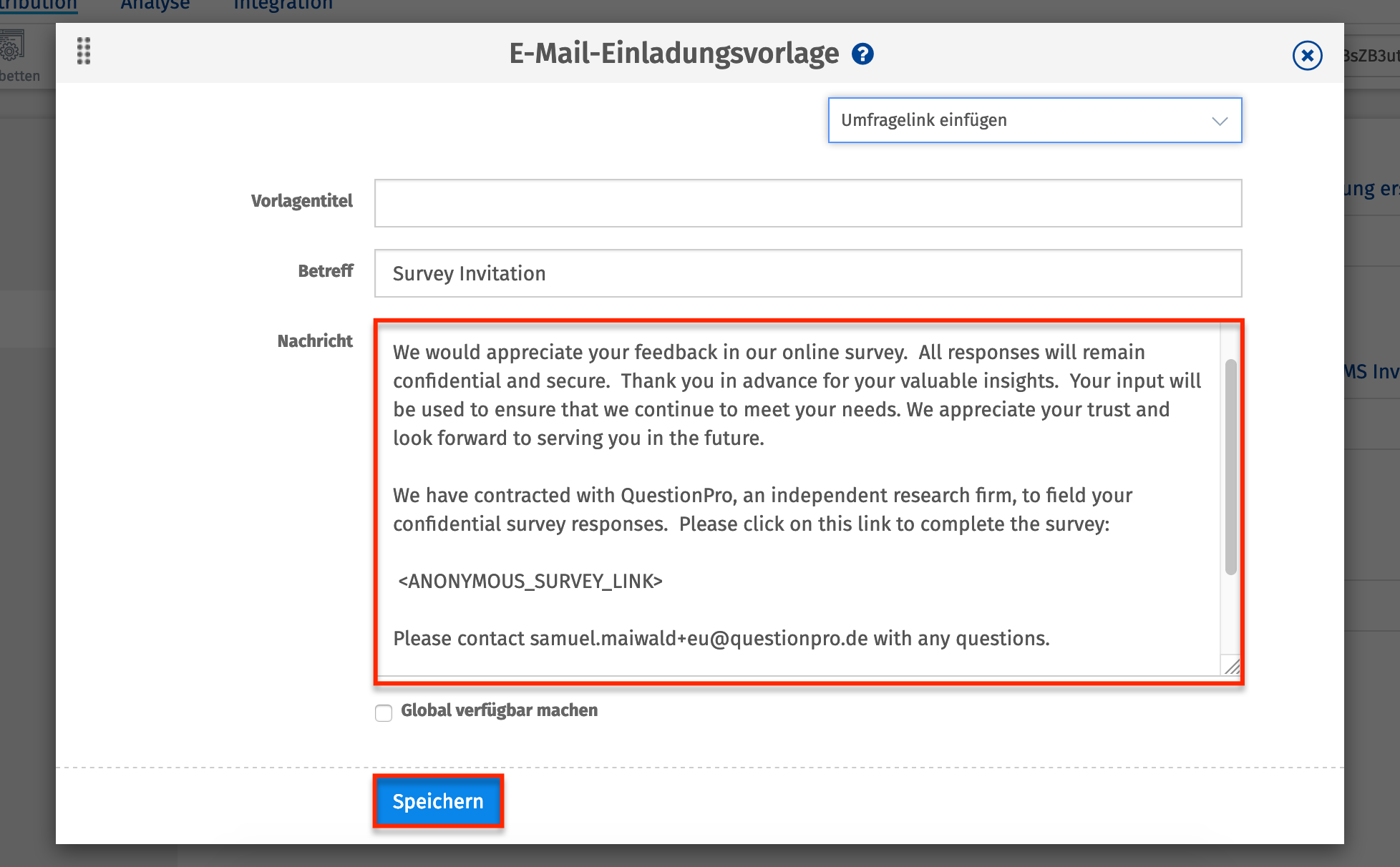Click the dotted drag handle in dialog corner
The width and height of the screenshot is (1400, 867).
coord(83,52)
